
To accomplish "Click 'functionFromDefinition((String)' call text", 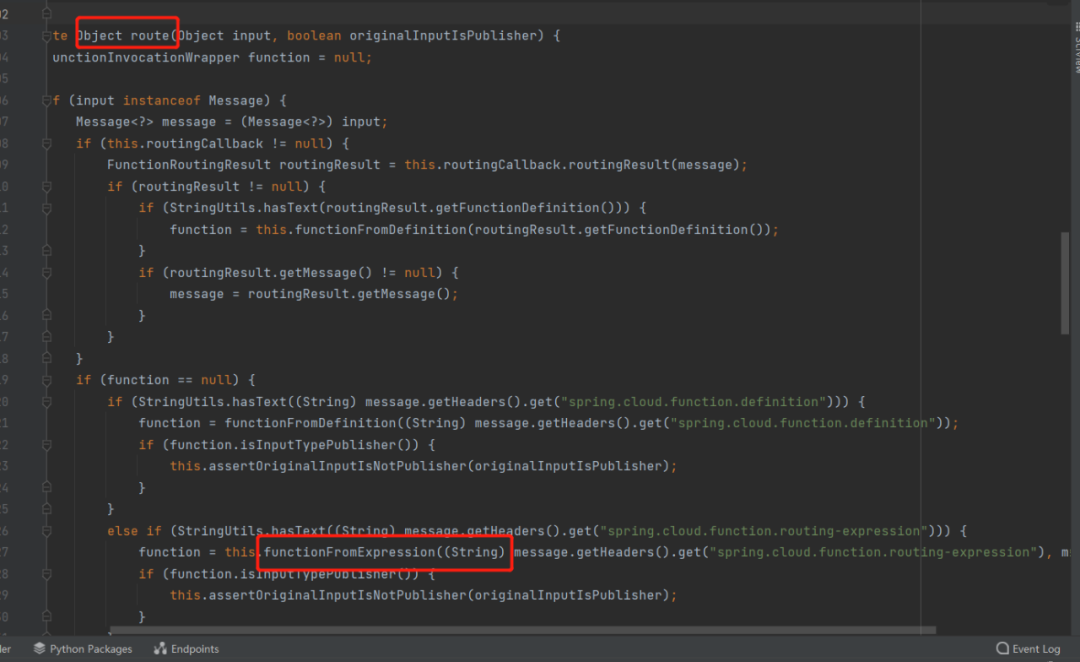I will coord(345,424).
